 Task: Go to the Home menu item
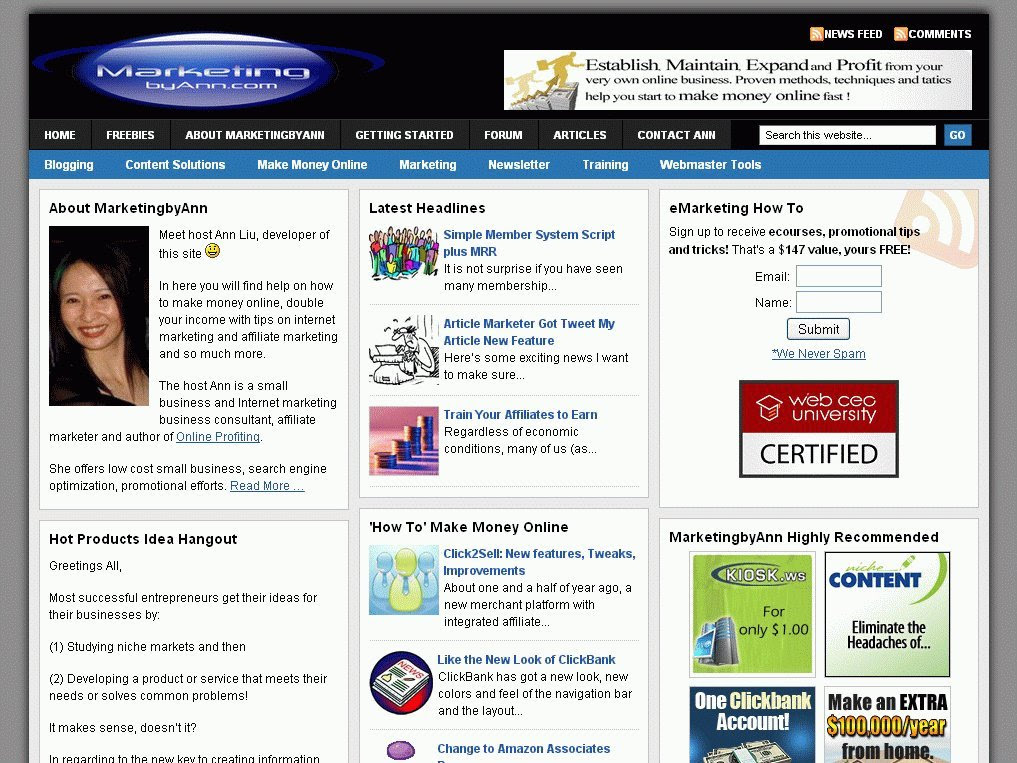click(60, 135)
